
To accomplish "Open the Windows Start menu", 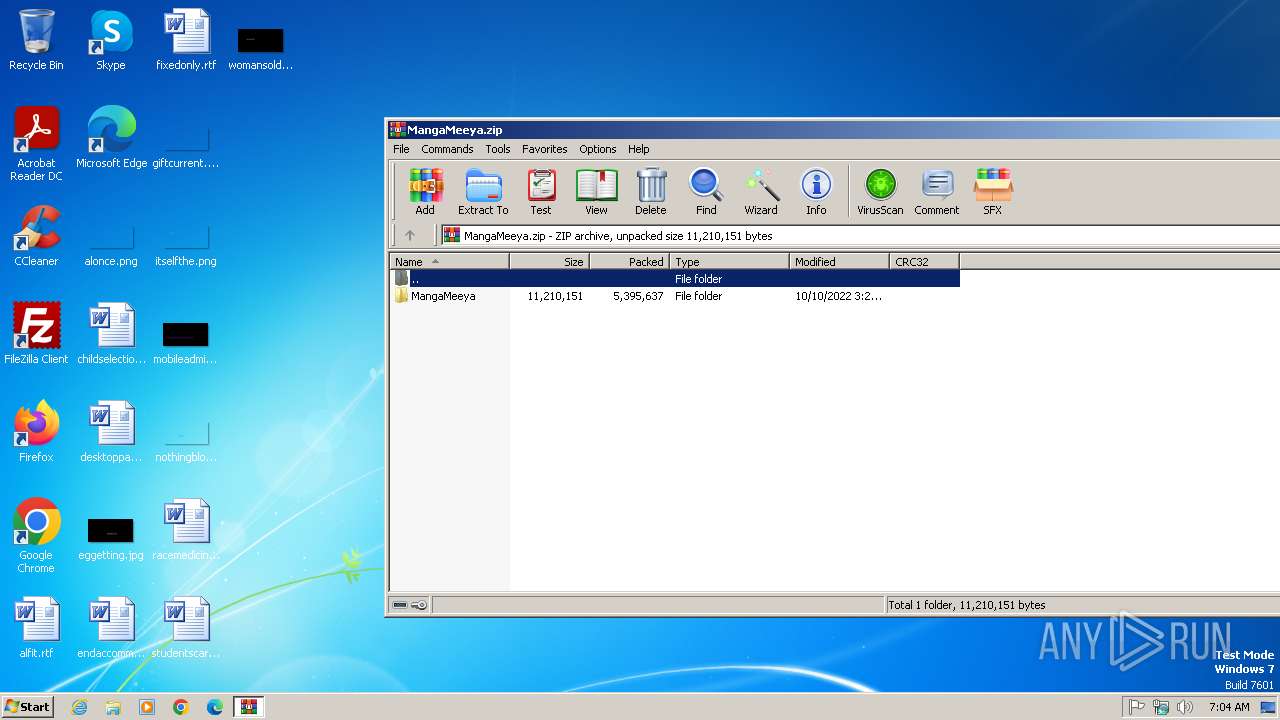I will pyautogui.click(x=27, y=706).
